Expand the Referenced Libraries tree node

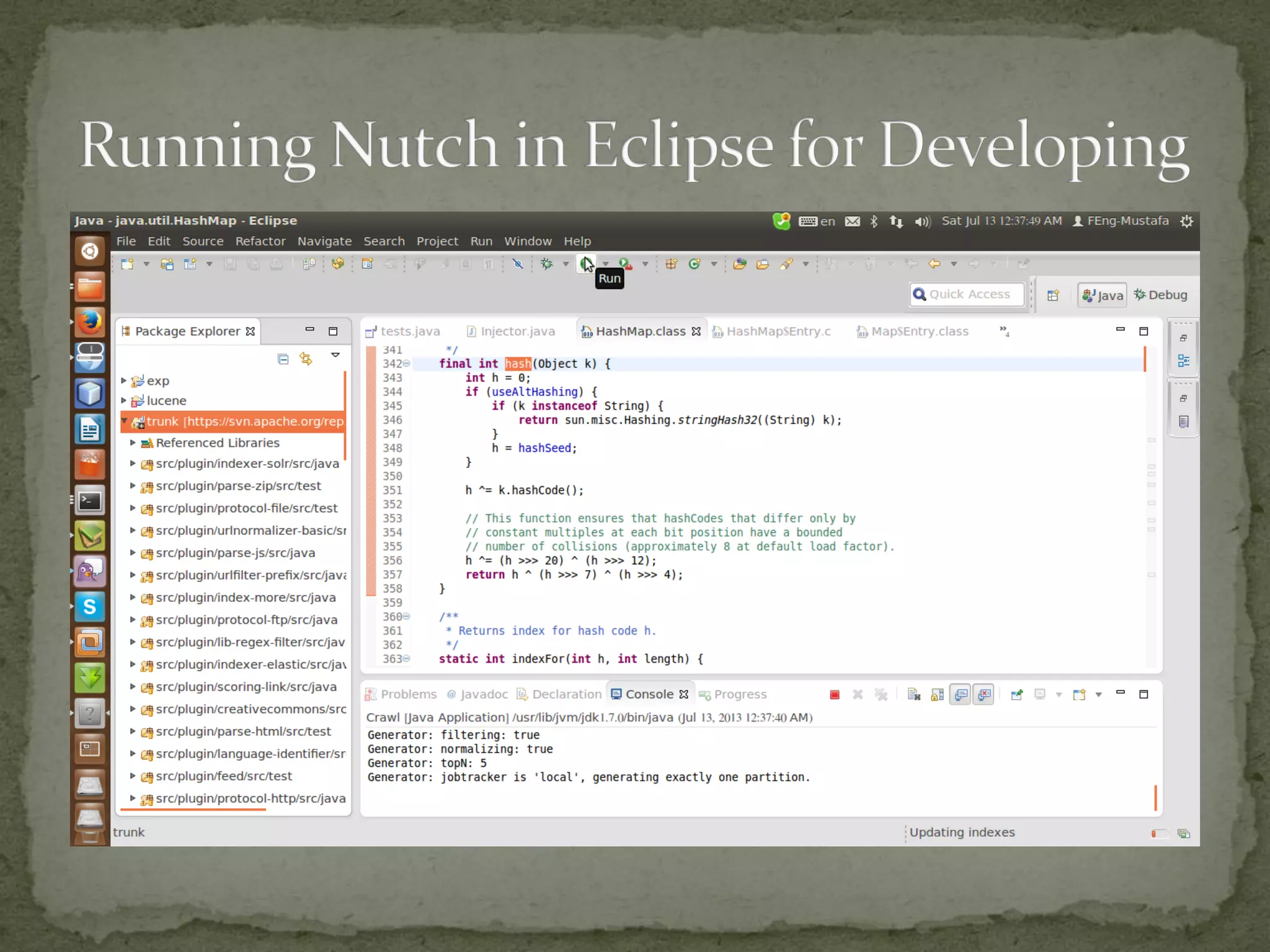pyautogui.click(x=133, y=443)
